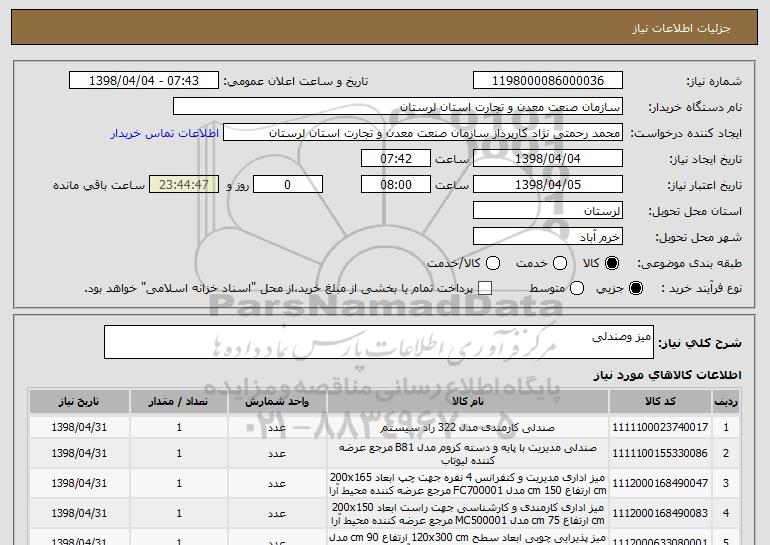
Task: Select the کالا radio button
Action: 612,263
